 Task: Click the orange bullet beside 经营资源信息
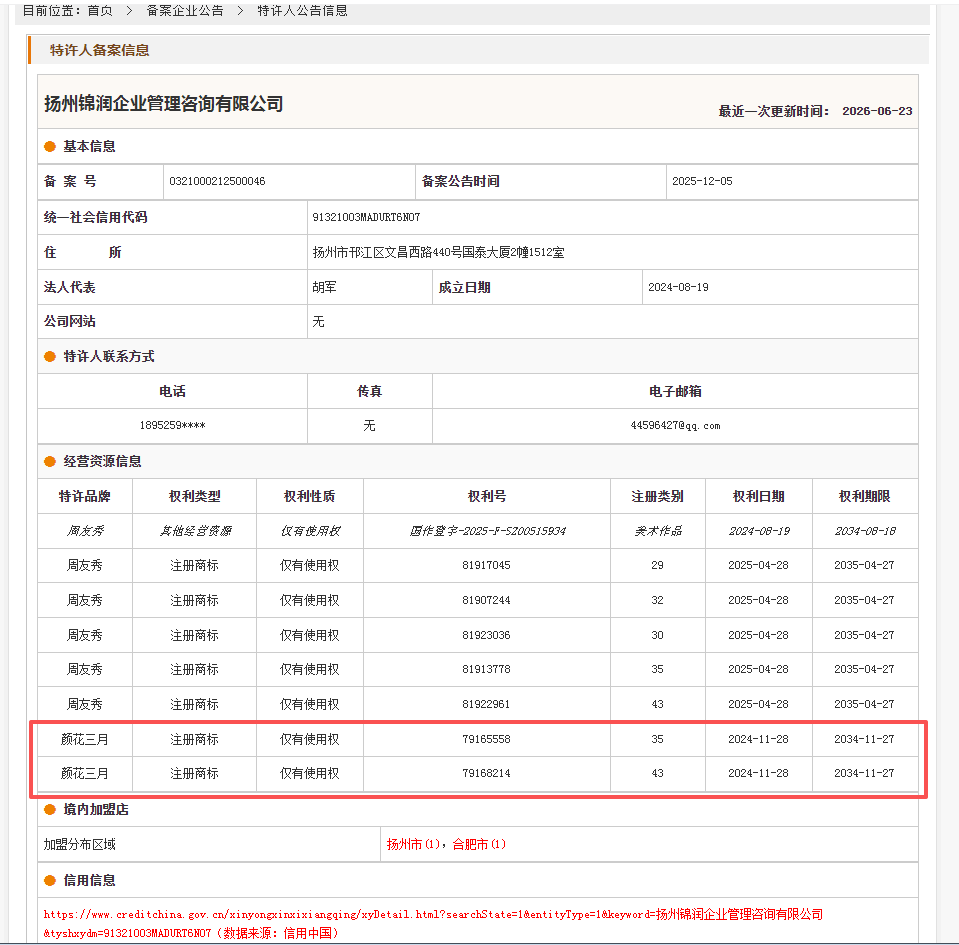[50, 462]
